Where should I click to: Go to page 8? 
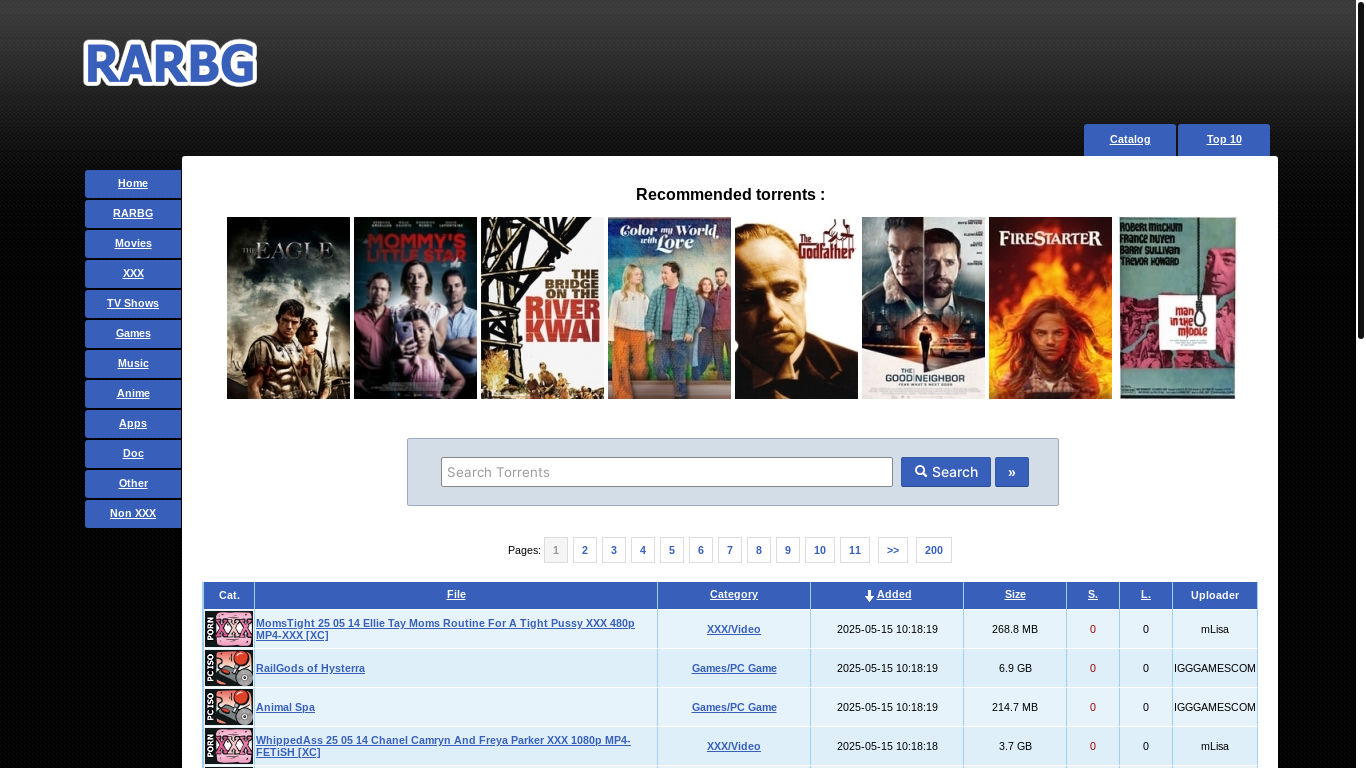point(759,550)
